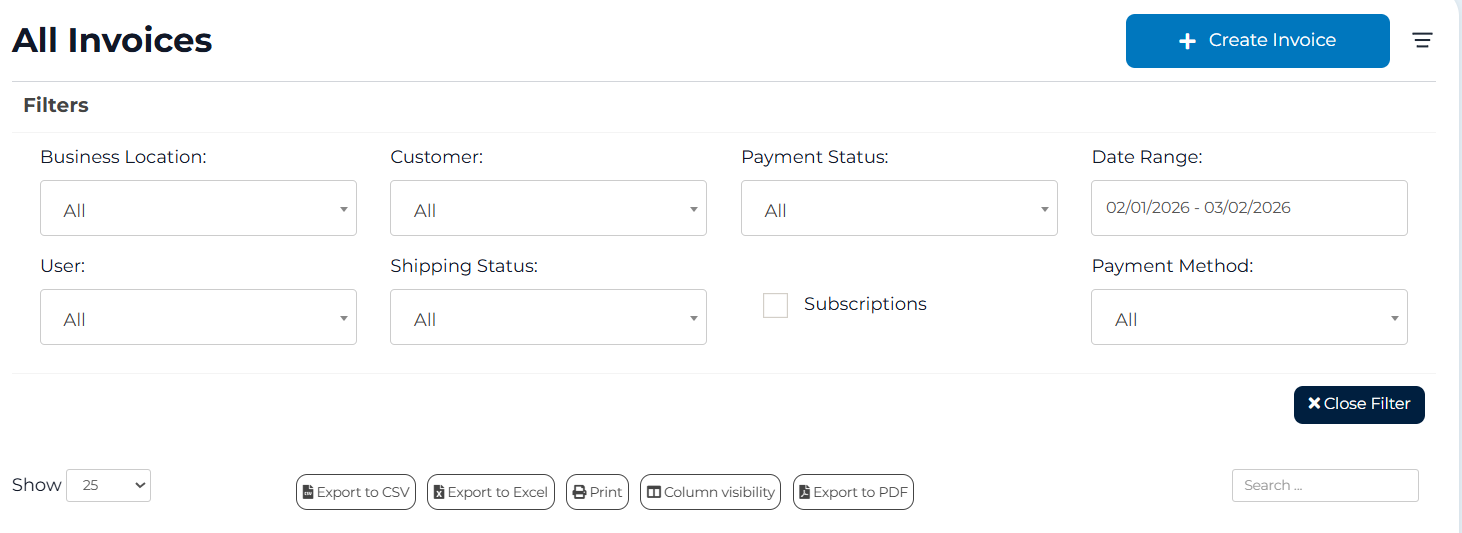
Task: Click the columns icon in Column visibility
Action: point(654,492)
